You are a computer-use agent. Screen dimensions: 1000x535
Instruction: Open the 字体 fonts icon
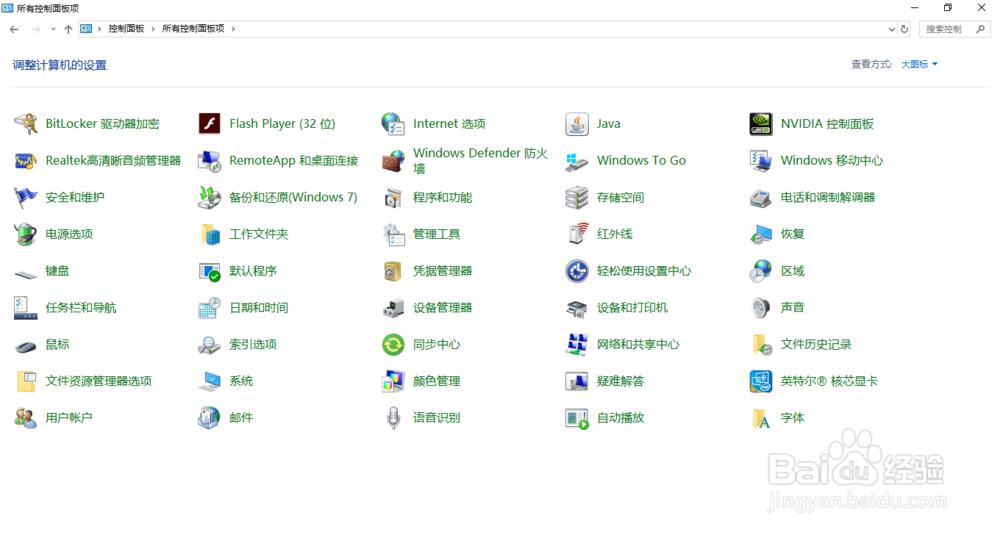click(x=760, y=418)
